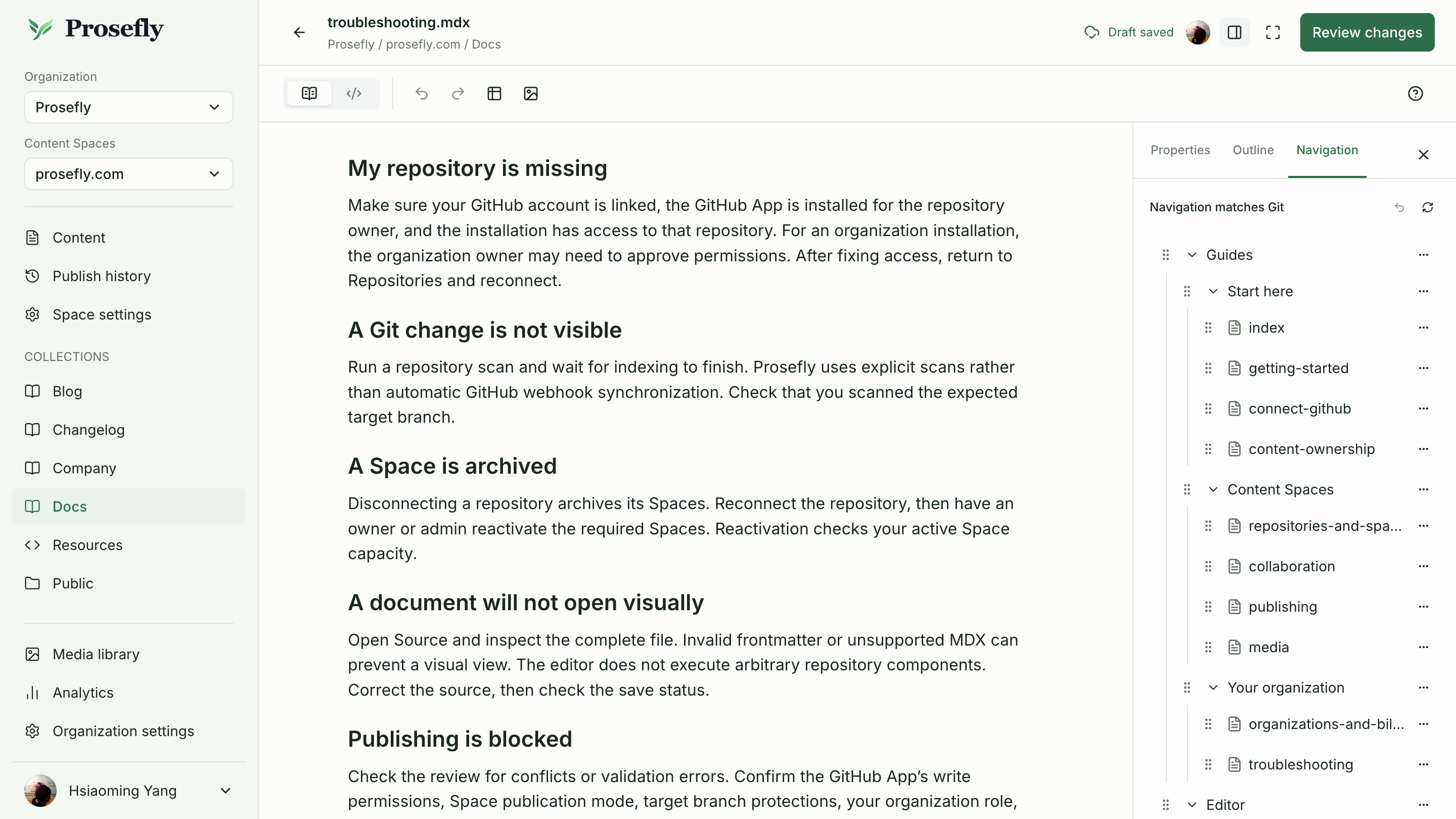Open the Content sidebar item

[128, 238]
